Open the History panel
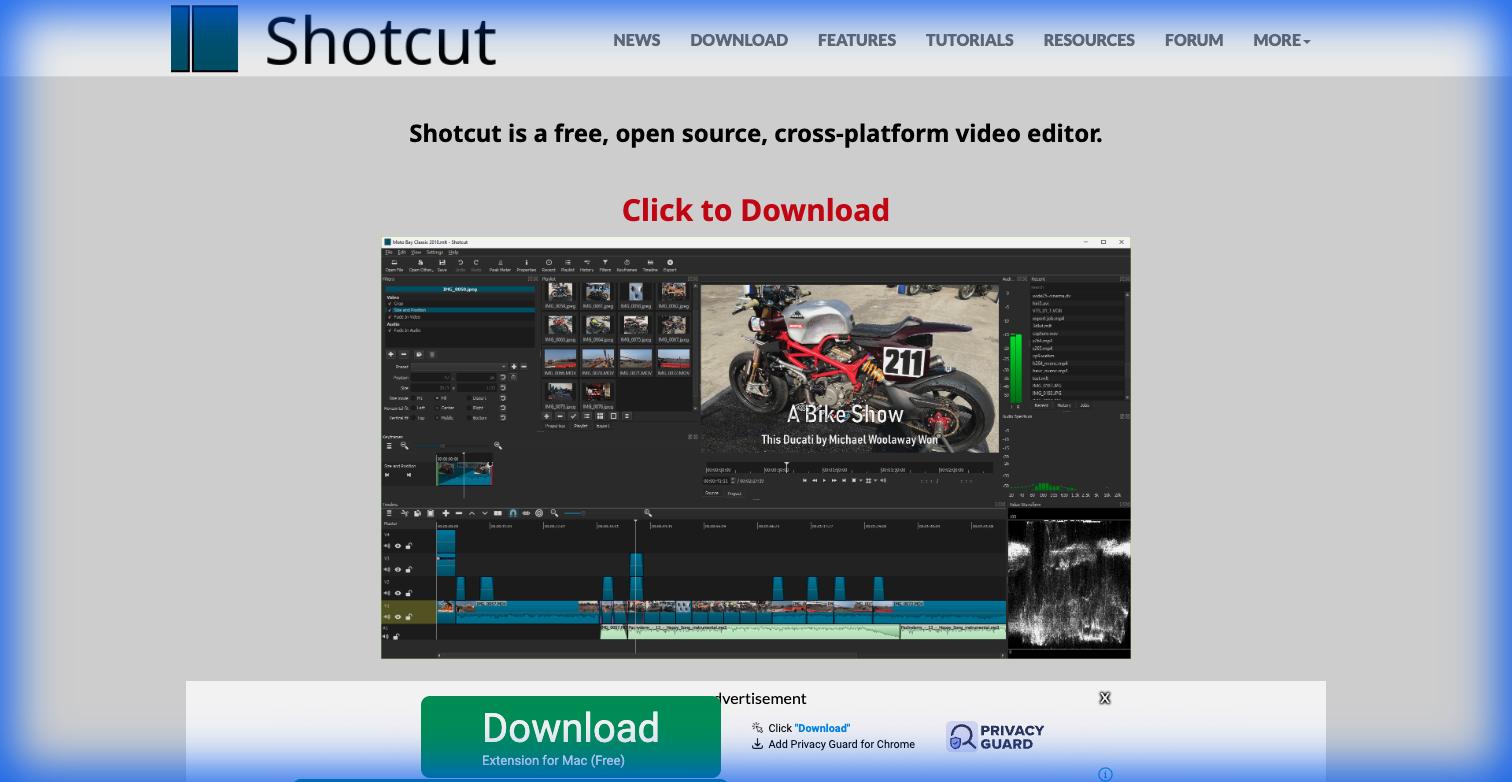 pyautogui.click(x=588, y=264)
